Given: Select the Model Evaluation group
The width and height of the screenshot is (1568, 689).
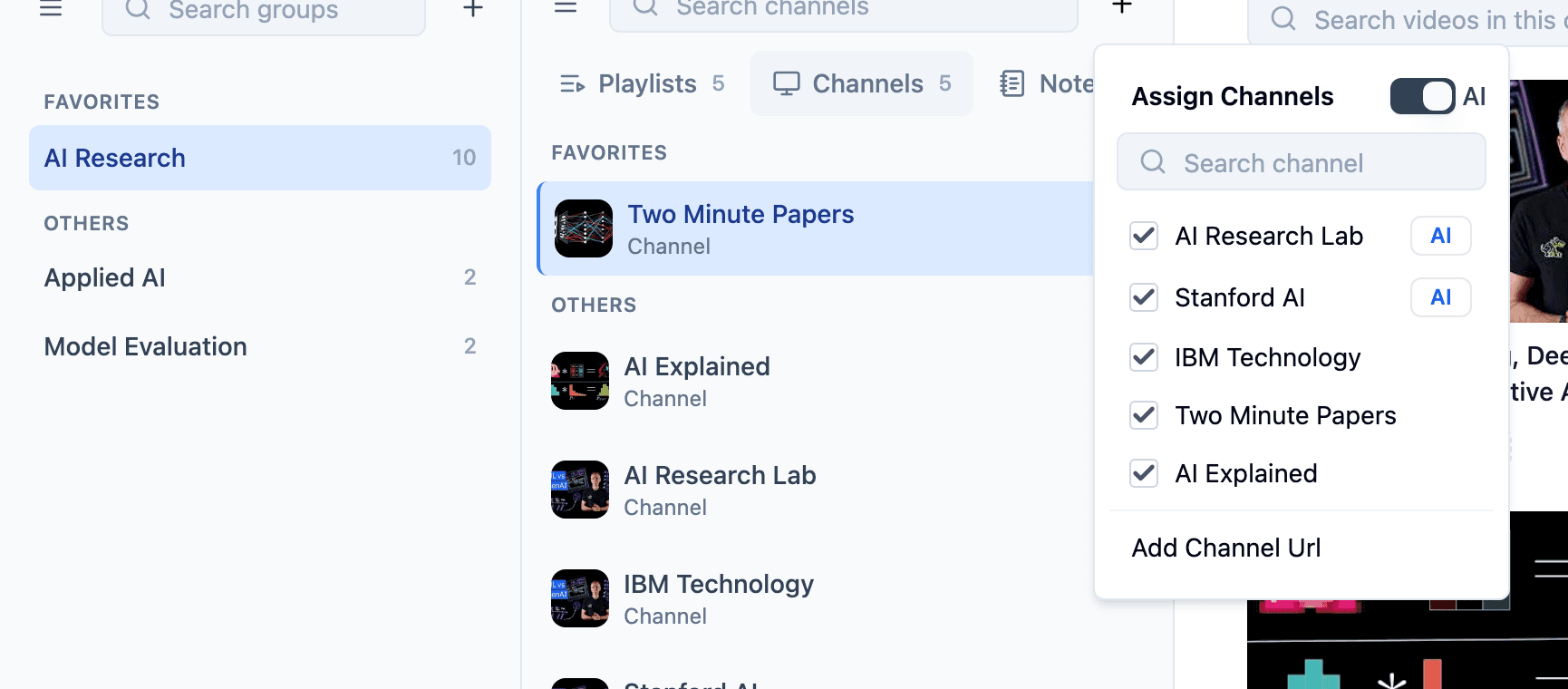Looking at the screenshot, I should [260, 346].
